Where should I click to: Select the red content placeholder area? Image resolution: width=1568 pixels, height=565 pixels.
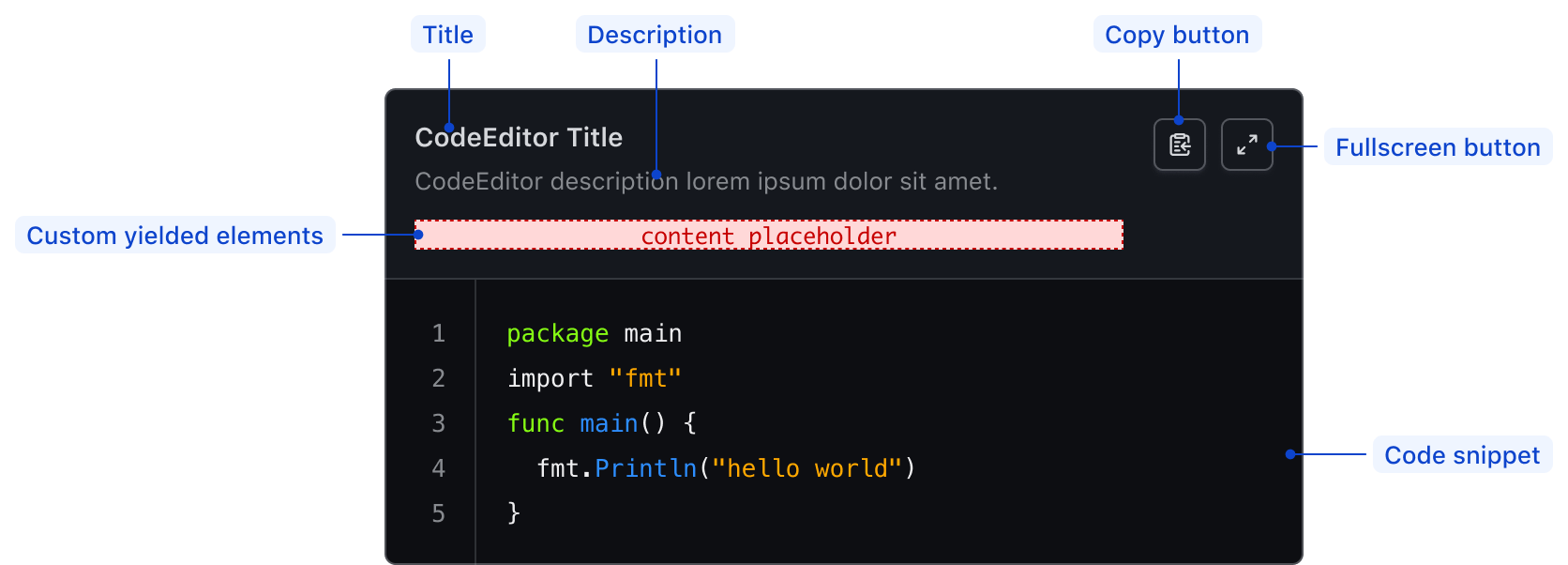[x=768, y=236]
